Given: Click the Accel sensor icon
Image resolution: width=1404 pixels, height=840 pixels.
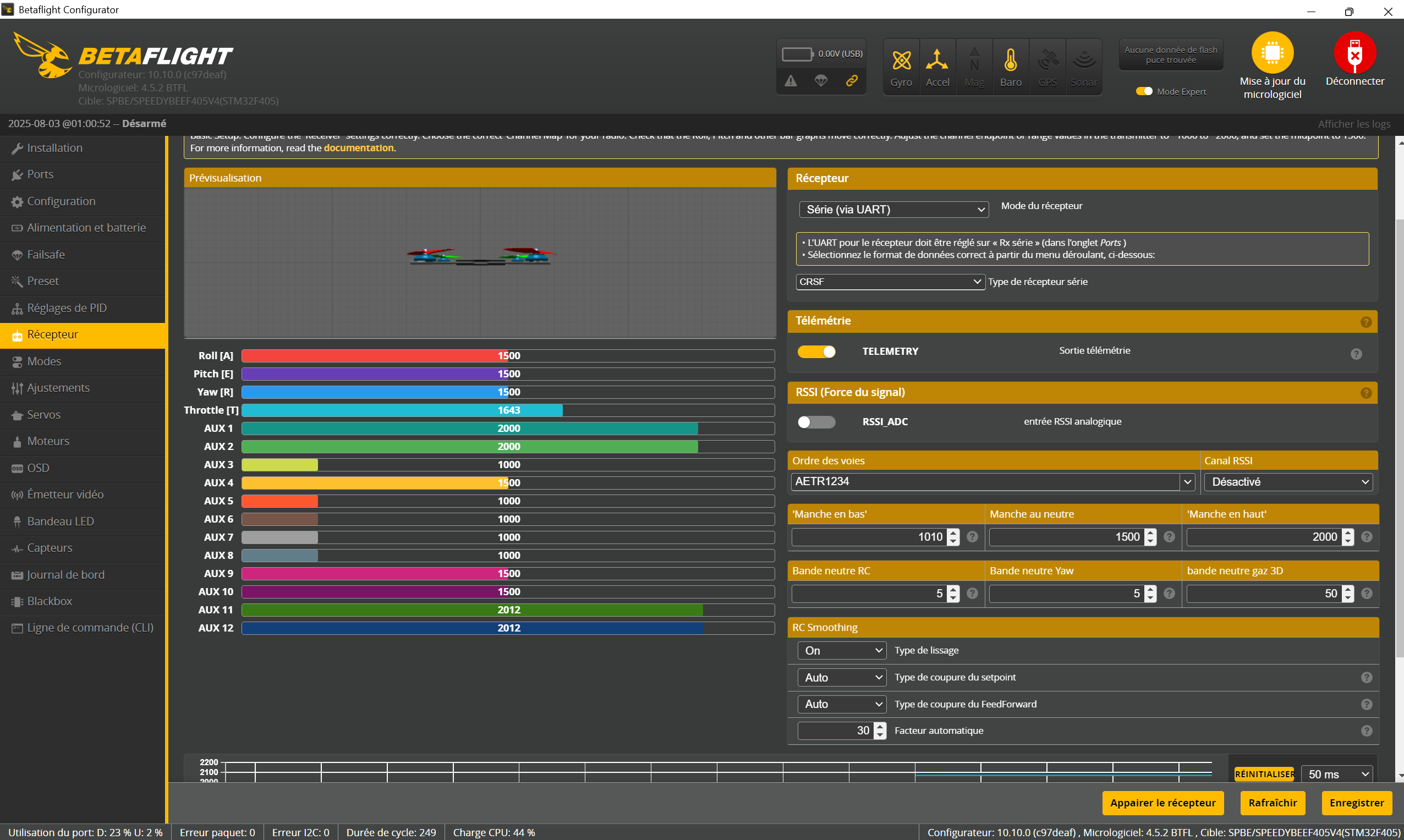Looking at the screenshot, I should 937,61.
